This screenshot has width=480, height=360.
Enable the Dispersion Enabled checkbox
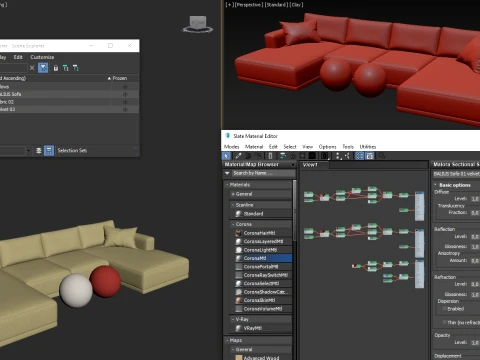point(444,309)
